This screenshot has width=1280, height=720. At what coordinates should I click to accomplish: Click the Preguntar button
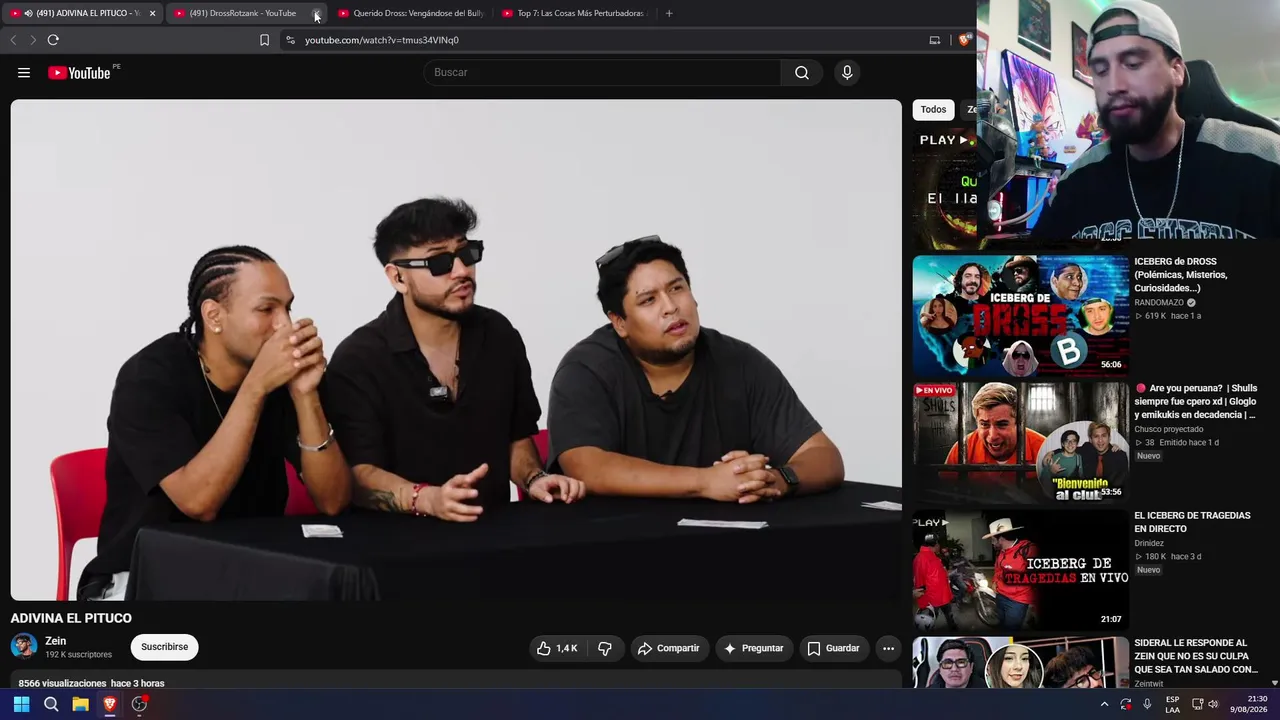[753, 648]
